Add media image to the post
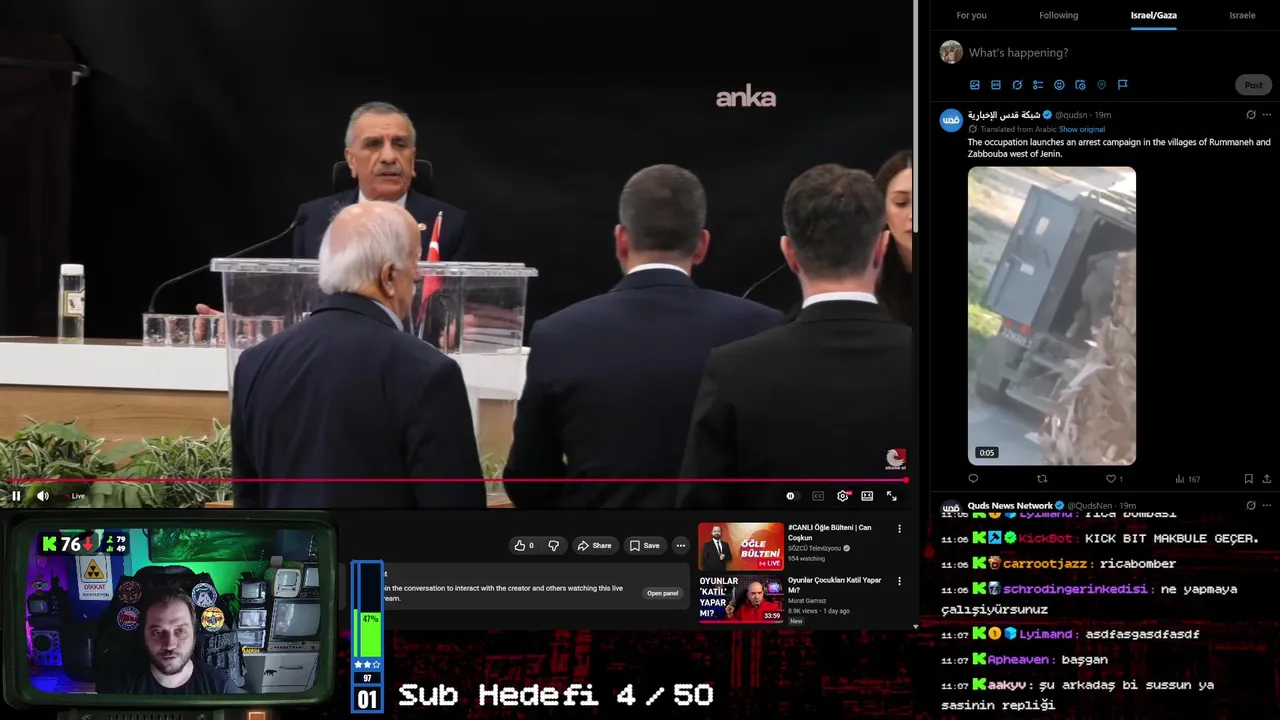 point(975,85)
